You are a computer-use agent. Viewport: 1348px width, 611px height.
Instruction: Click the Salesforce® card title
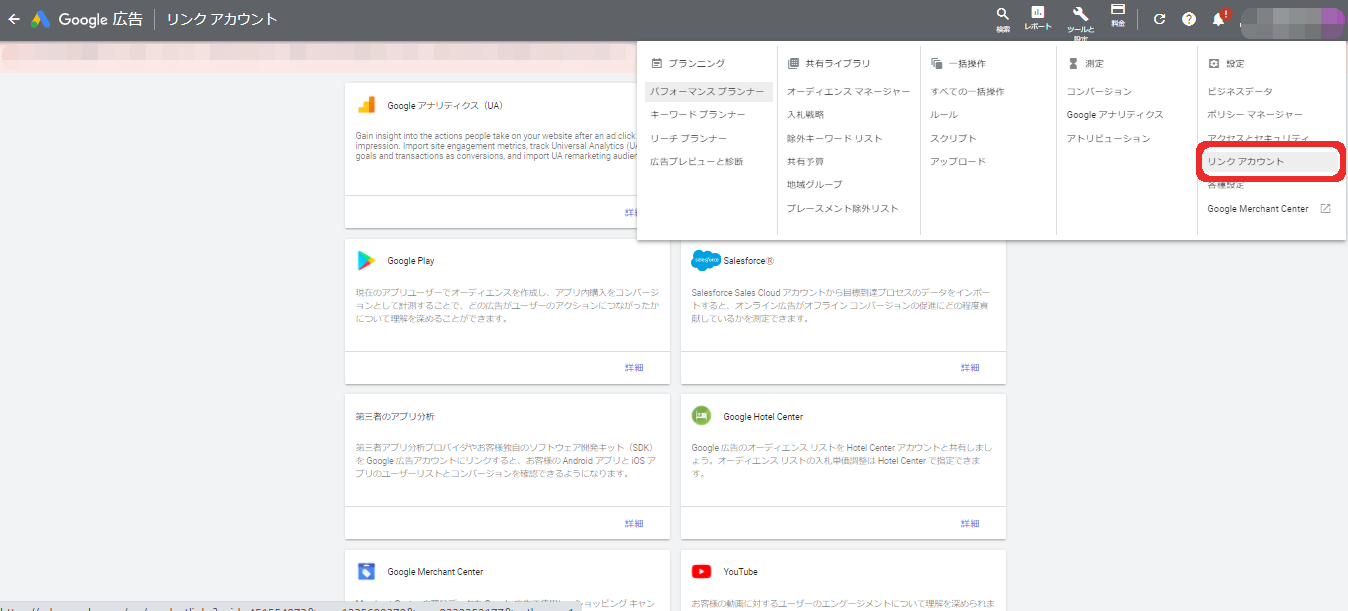point(750,260)
